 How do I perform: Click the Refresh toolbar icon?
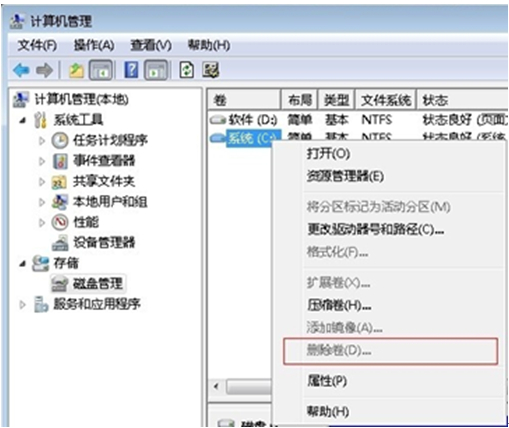click(186, 70)
